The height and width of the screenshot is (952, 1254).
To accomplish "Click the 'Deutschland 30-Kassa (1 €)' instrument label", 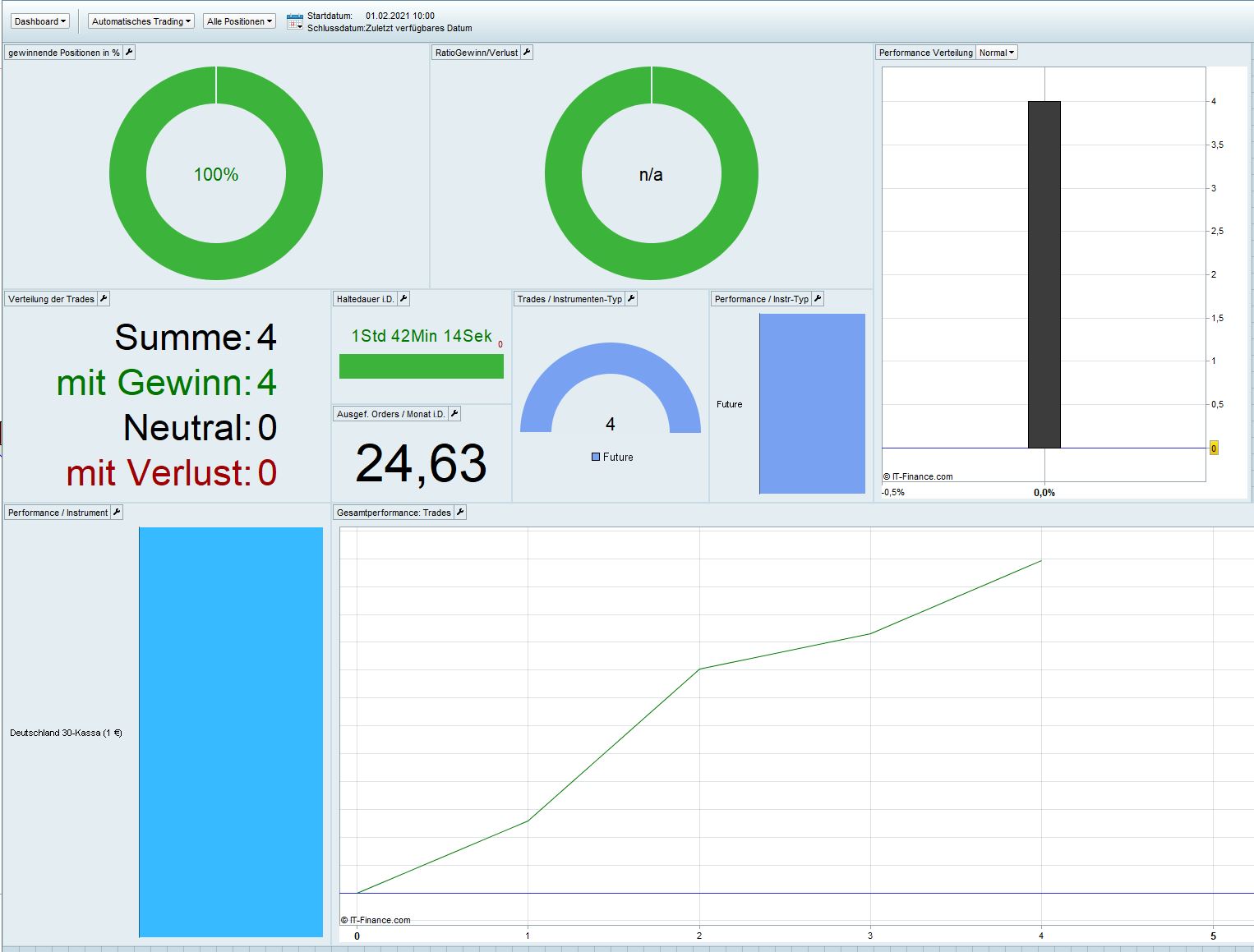I will (x=66, y=733).
